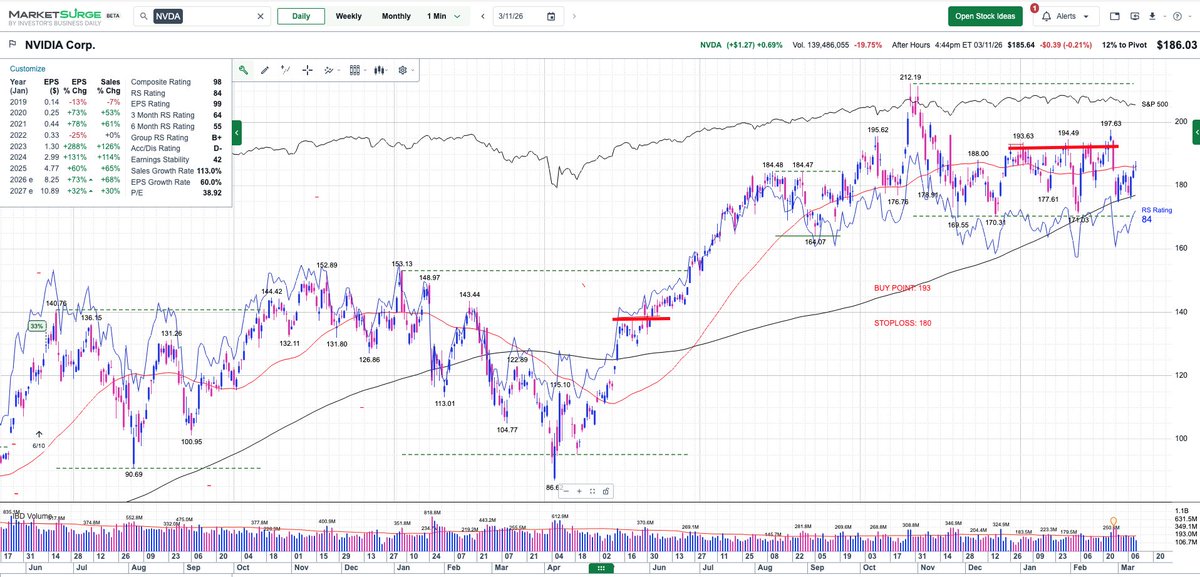This screenshot has width=1200, height=577.
Task: Expand bottom panel green handle
Action: (x=600, y=568)
